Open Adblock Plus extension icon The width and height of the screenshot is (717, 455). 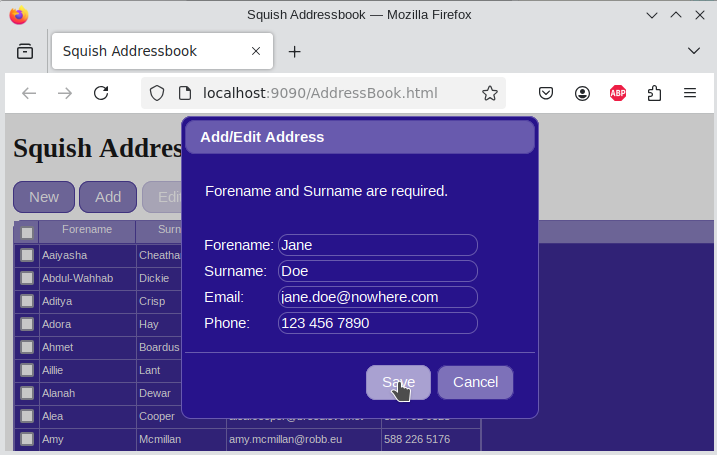pos(618,93)
